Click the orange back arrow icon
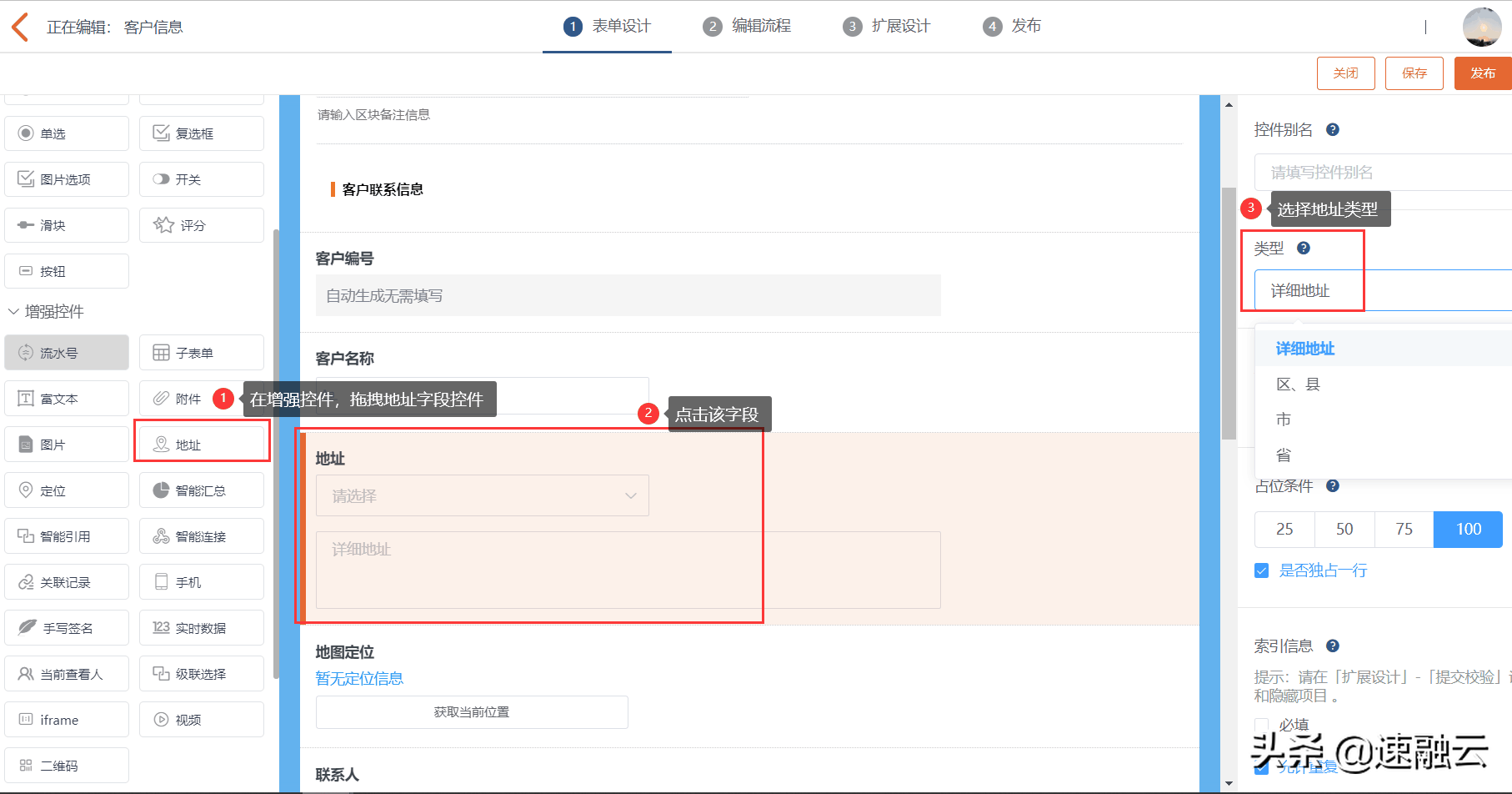Image resolution: width=1512 pixels, height=794 pixels. click(x=20, y=27)
